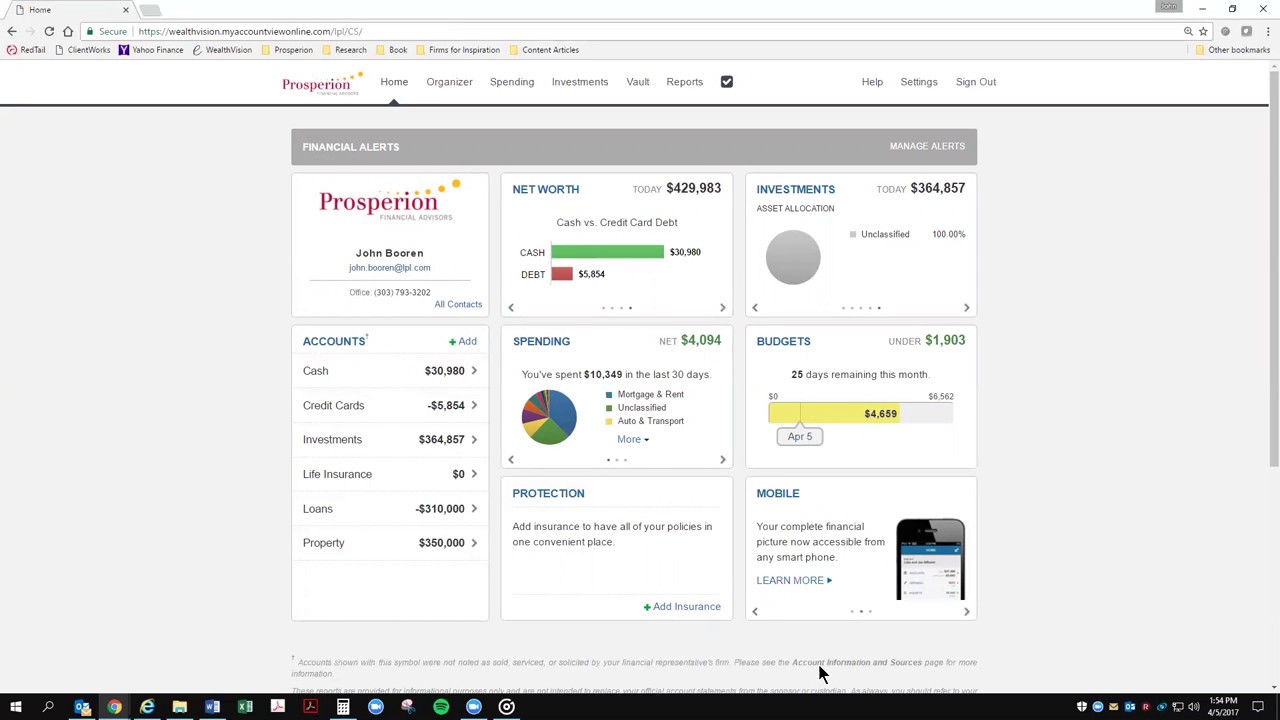Switch to the Vault section
The width and height of the screenshot is (1280, 720).
click(x=637, y=81)
